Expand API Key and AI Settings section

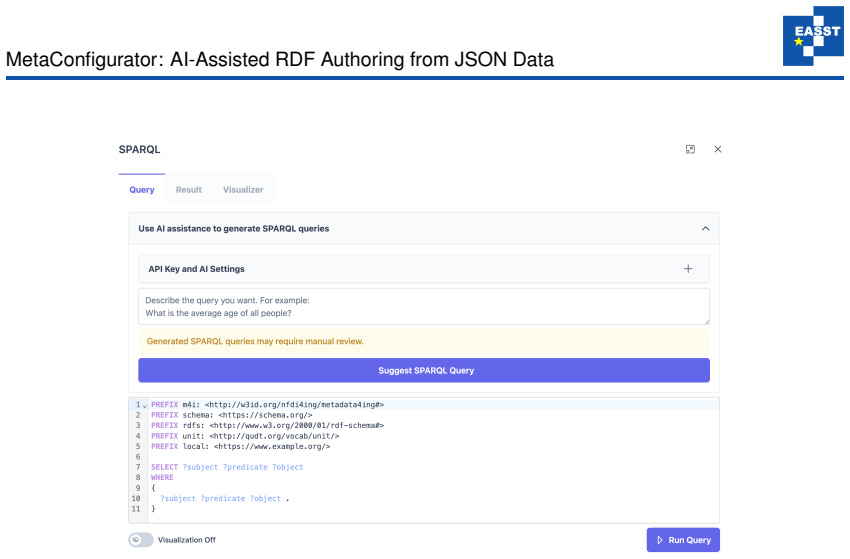tap(424, 269)
